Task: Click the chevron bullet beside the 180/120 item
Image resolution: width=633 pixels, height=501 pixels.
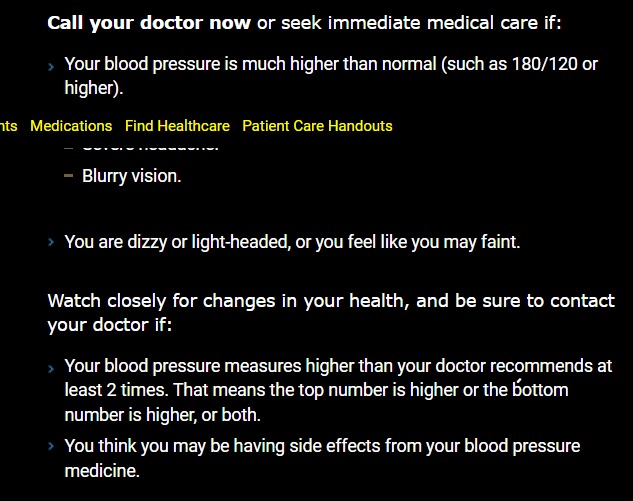Action: point(51,67)
